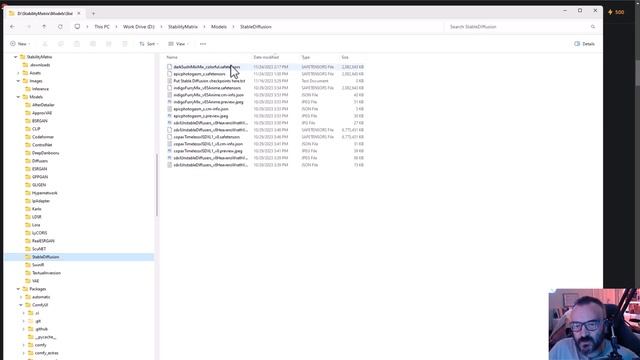The width and height of the screenshot is (640, 360).
Task: Click StableDiffusion in breadcrumb
Action: [256, 27]
